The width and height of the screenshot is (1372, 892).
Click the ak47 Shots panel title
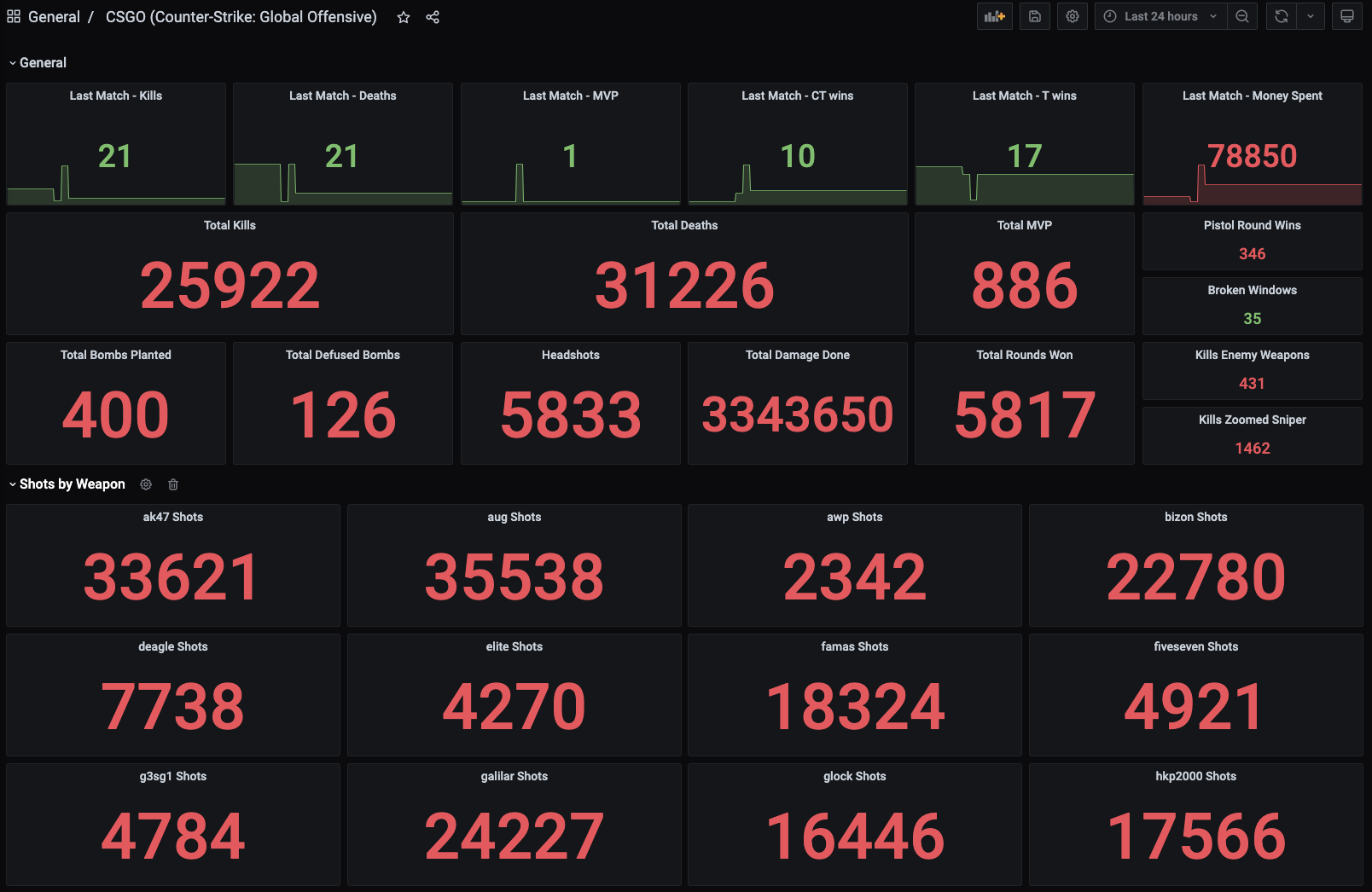[x=173, y=517]
